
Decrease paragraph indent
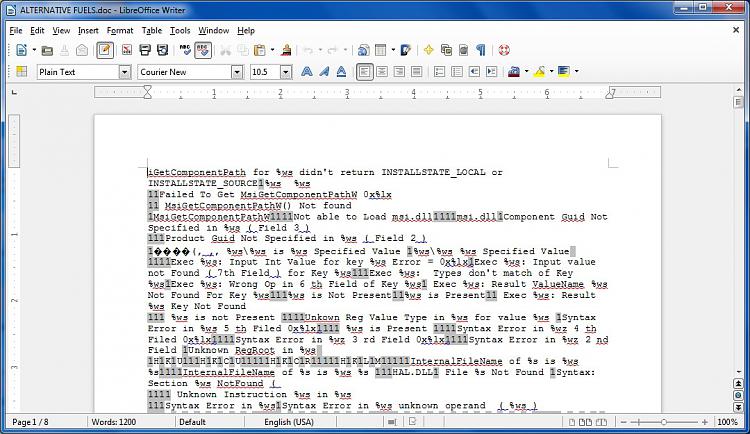click(x=474, y=72)
